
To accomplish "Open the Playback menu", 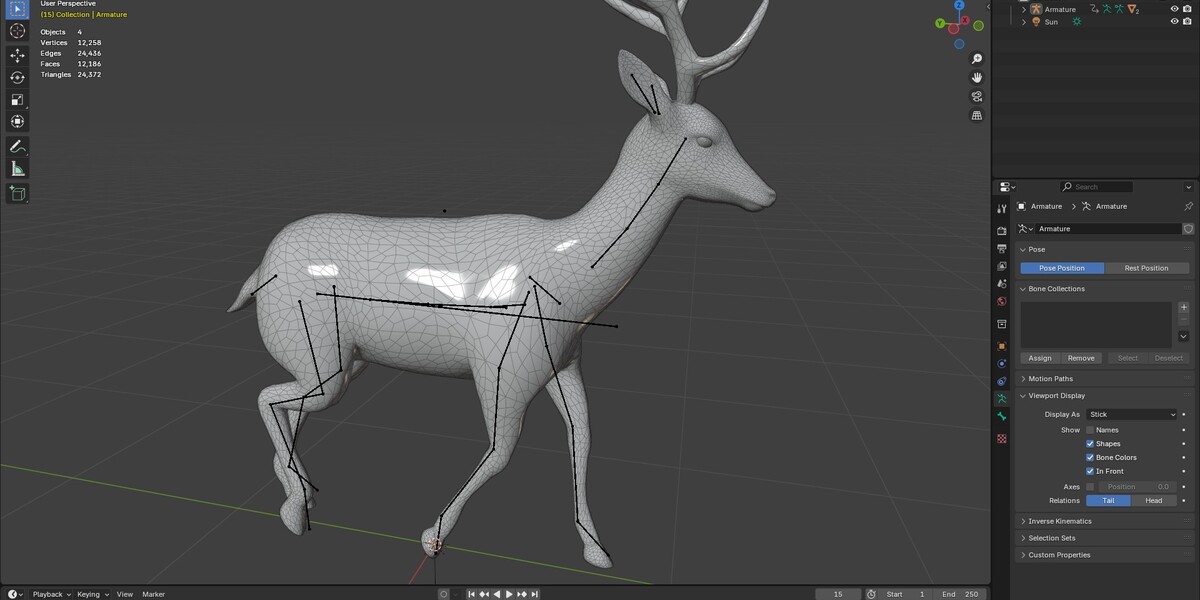I will 48,594.
